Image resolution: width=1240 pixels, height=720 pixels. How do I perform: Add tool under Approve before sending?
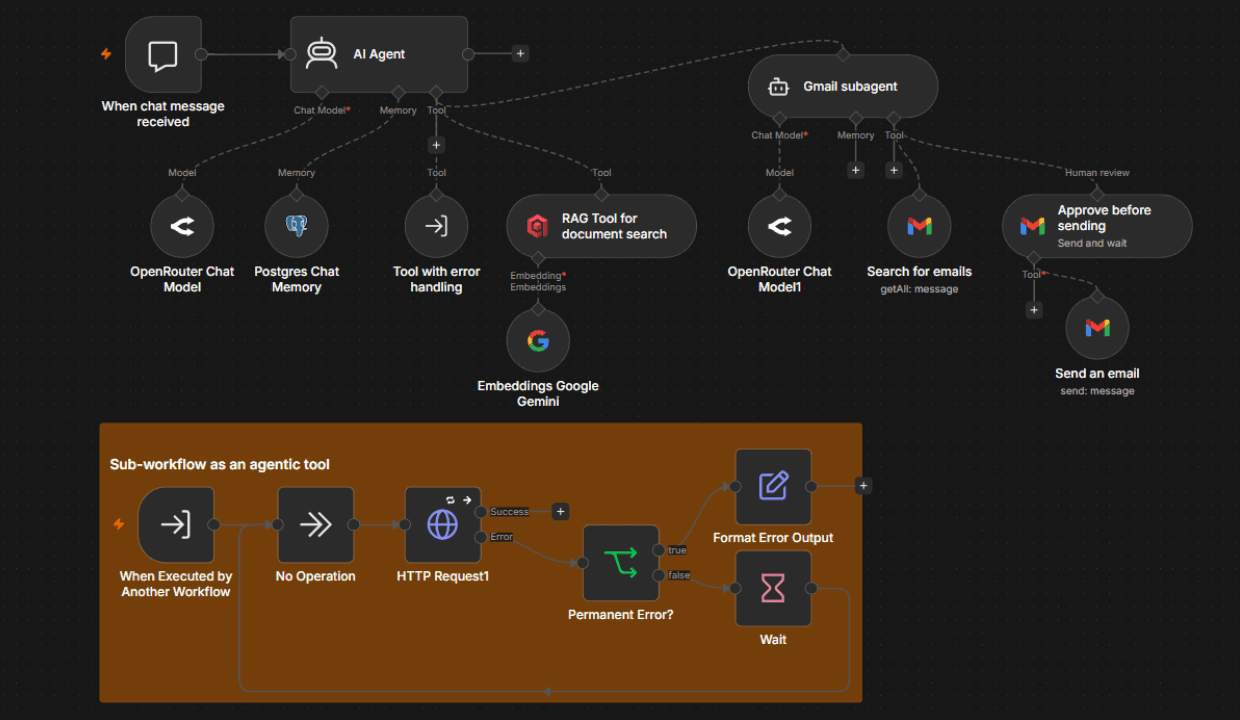point(1034,310)
